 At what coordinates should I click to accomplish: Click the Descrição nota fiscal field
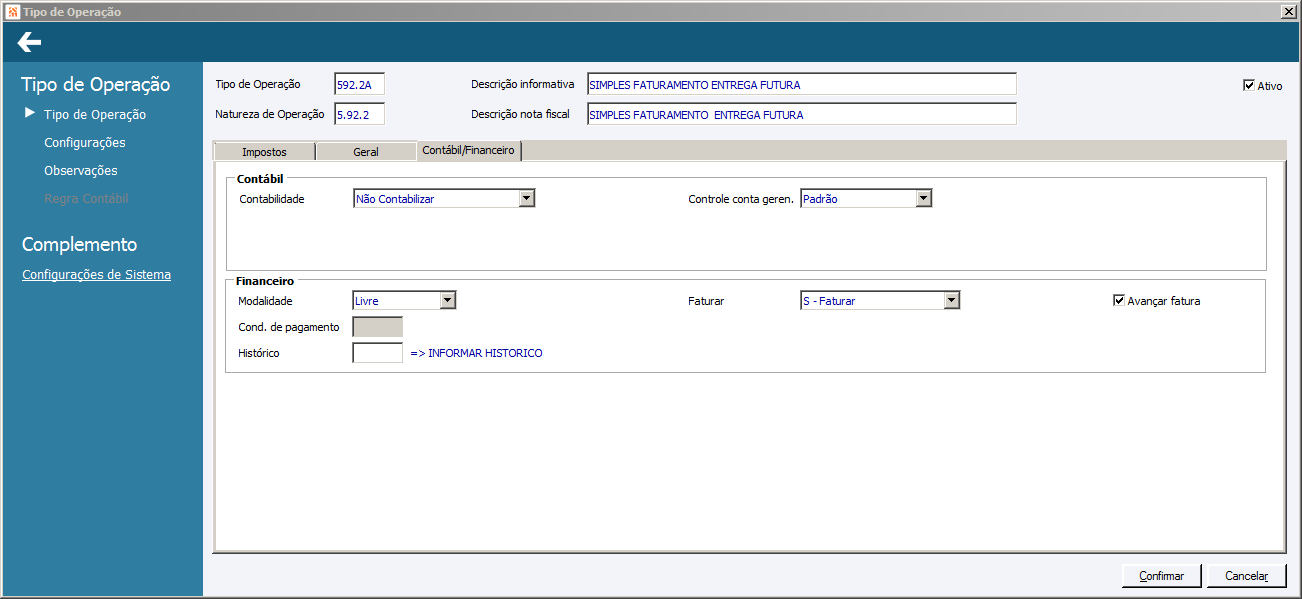(x=801, y=114)
